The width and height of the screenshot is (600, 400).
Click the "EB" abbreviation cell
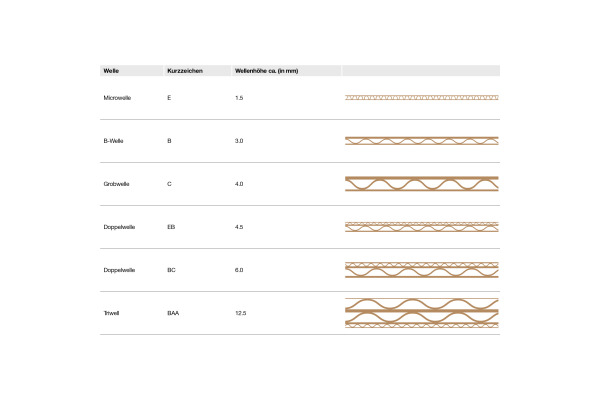tap(172, 227)
